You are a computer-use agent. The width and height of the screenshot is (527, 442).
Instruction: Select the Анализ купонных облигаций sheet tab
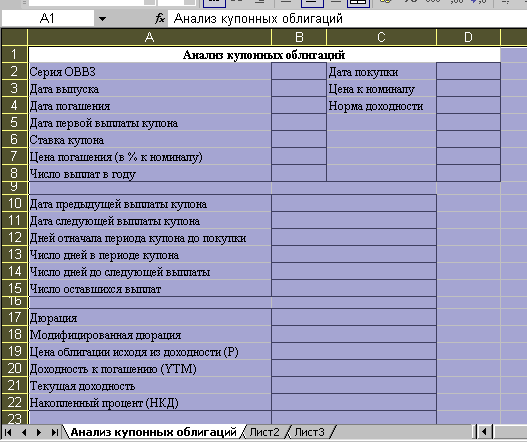154,432
